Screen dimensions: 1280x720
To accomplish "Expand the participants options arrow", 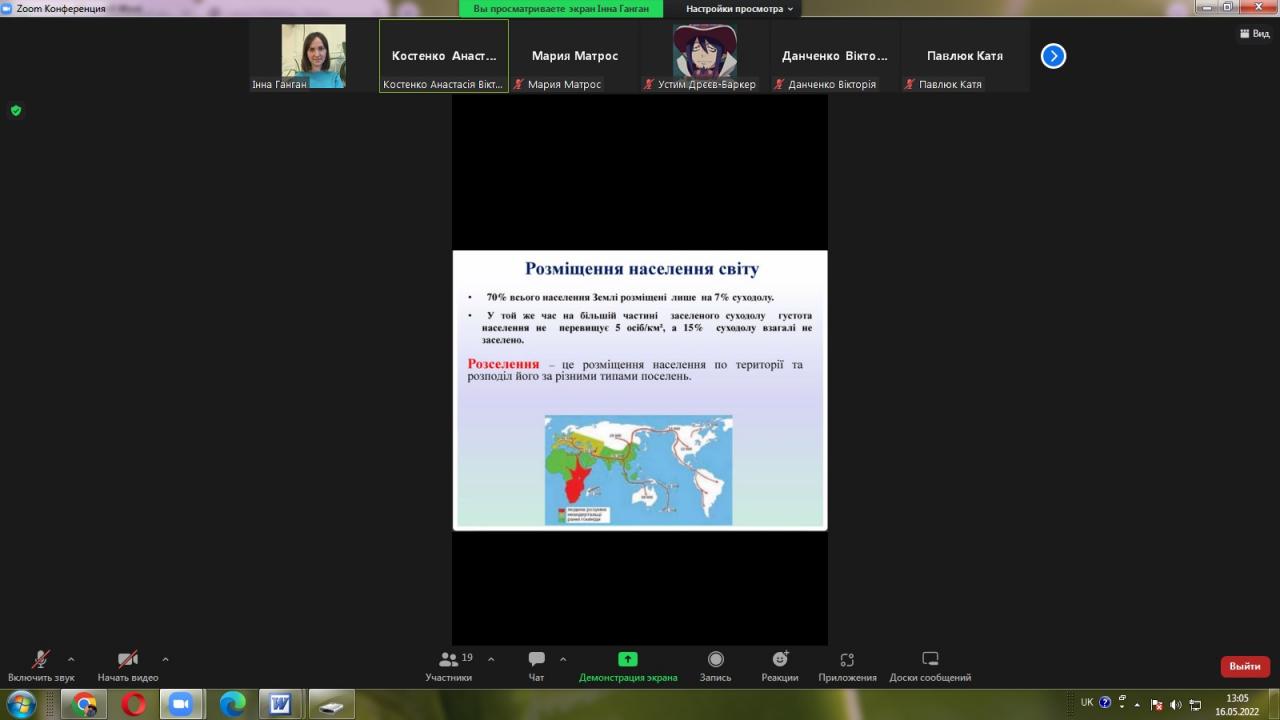I will pos(491,659).
